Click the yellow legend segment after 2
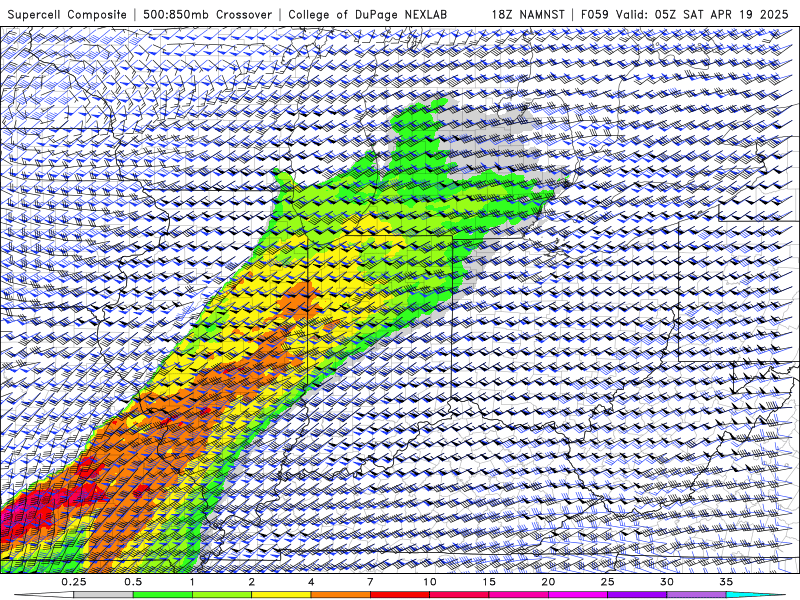 click(x=281, y=595)
